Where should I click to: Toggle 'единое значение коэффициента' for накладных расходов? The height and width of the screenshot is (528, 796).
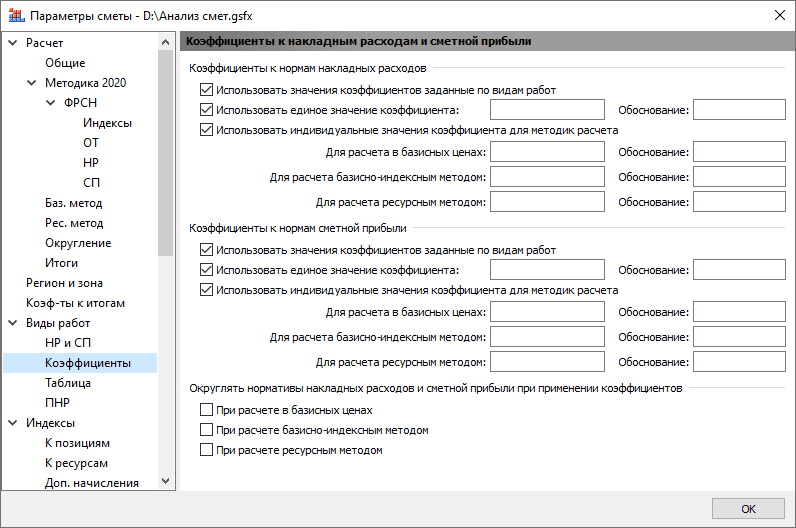pyautogui.click(x=206, y=110)
